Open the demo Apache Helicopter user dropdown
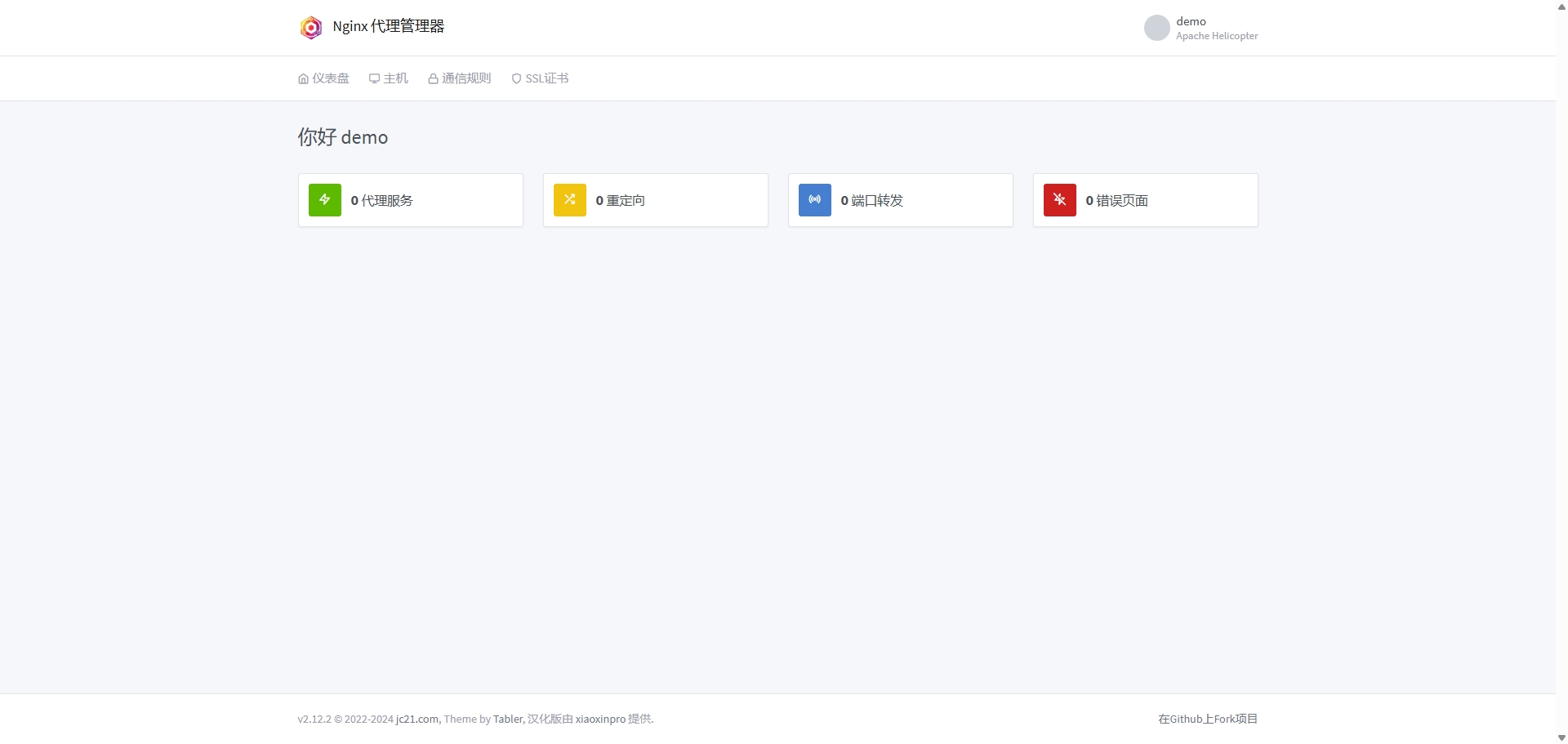This screenshot has height=744, width=1568. [x=1201, y=28]
